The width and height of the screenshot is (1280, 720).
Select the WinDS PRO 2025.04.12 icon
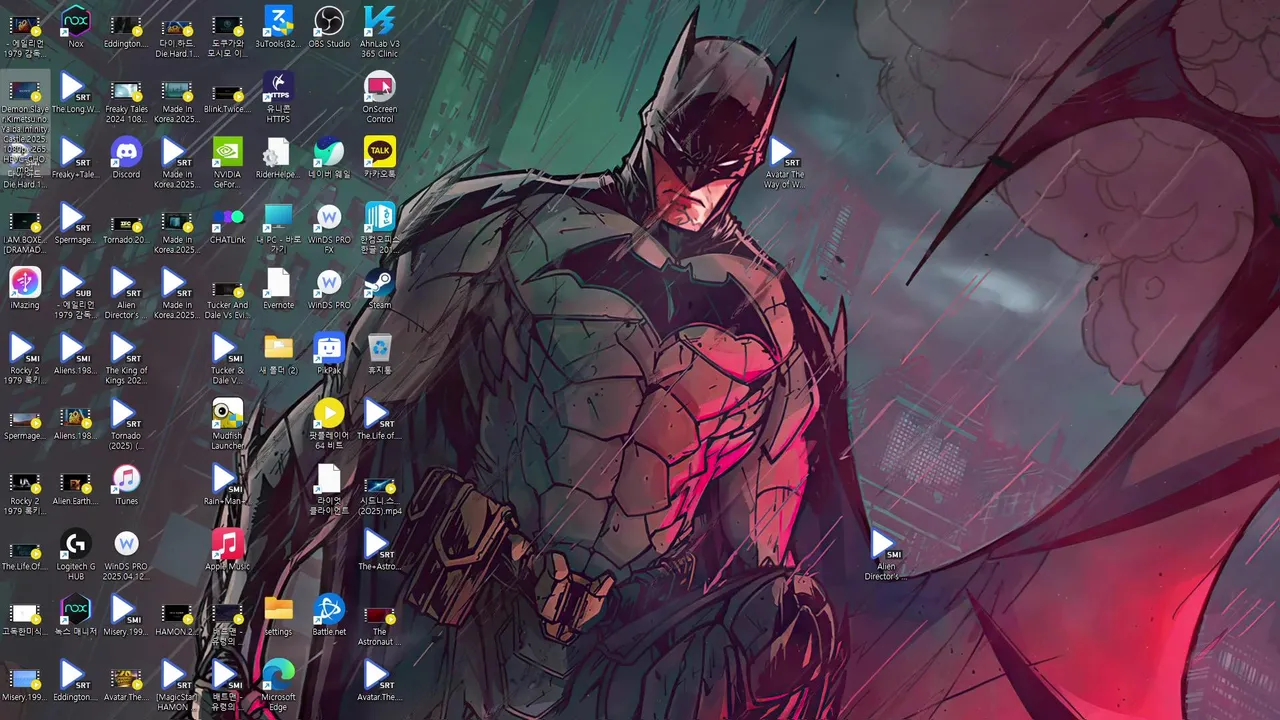[126, 554]
